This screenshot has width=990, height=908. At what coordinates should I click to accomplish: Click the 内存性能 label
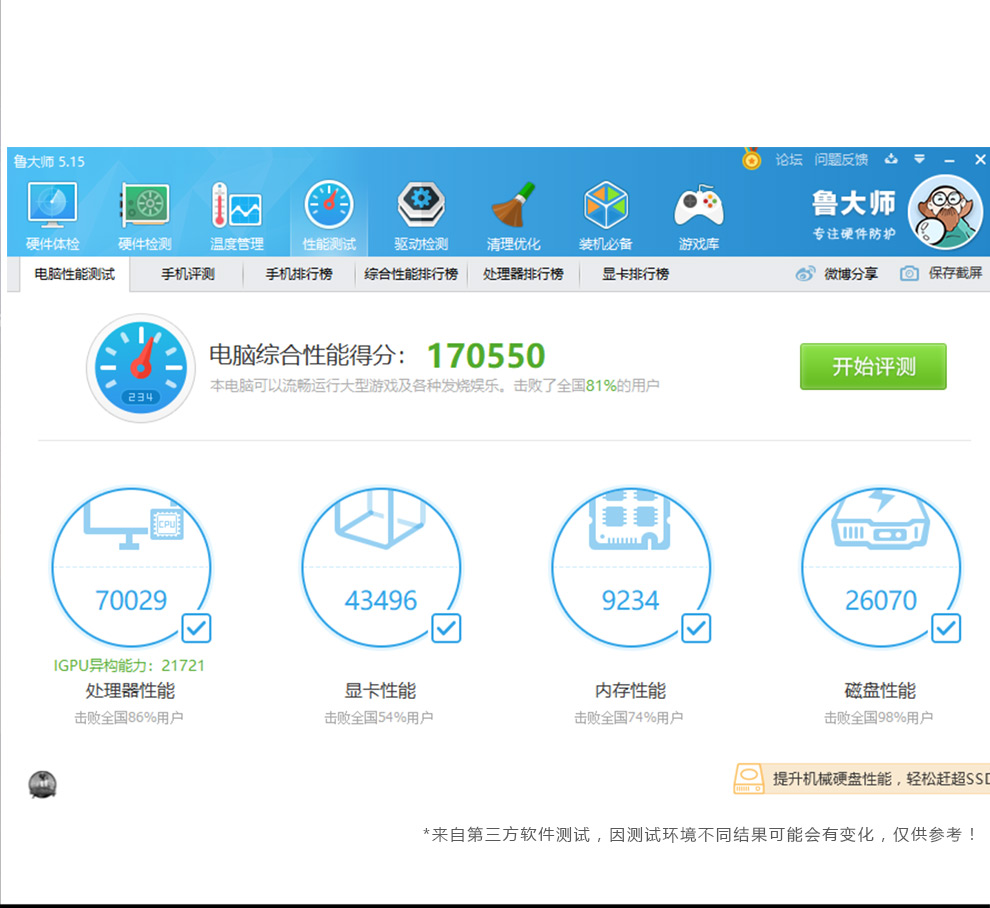tap(630, 691)
